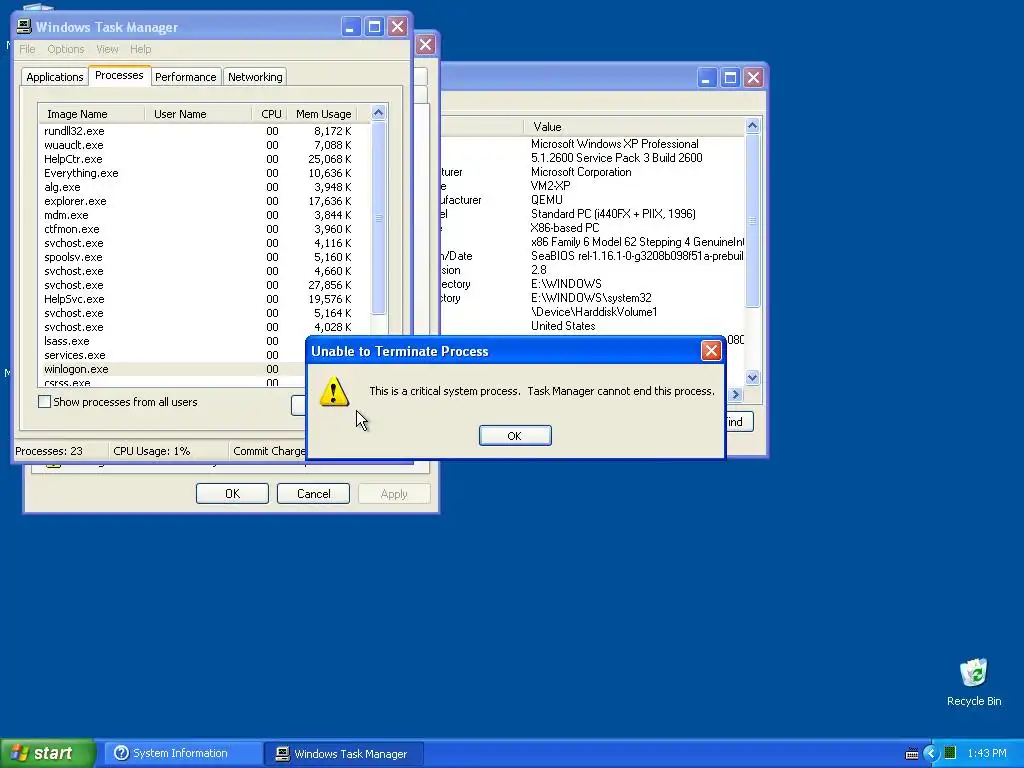Image resolution: width=1024 pixels, height=768 pixels.
Task: Switch to the Applications tab in Task Manager
Action: coord(55,77)
